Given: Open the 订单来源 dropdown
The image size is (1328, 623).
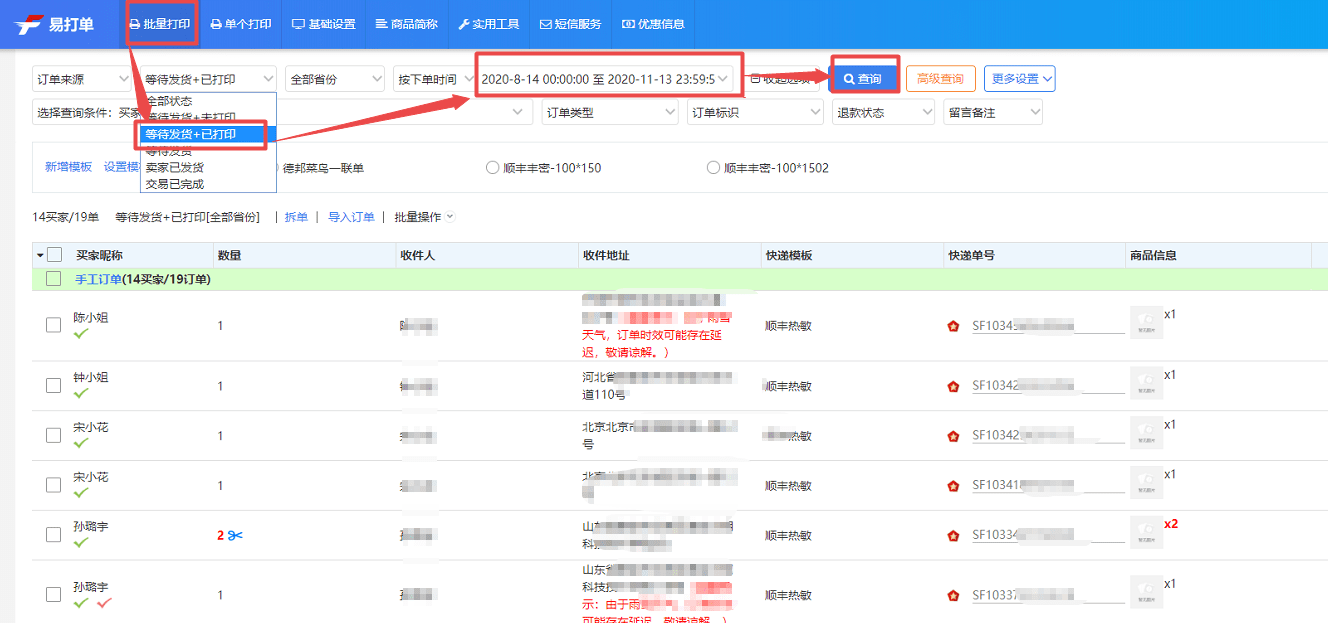Looking at the screenshot, I should (82, 79).
